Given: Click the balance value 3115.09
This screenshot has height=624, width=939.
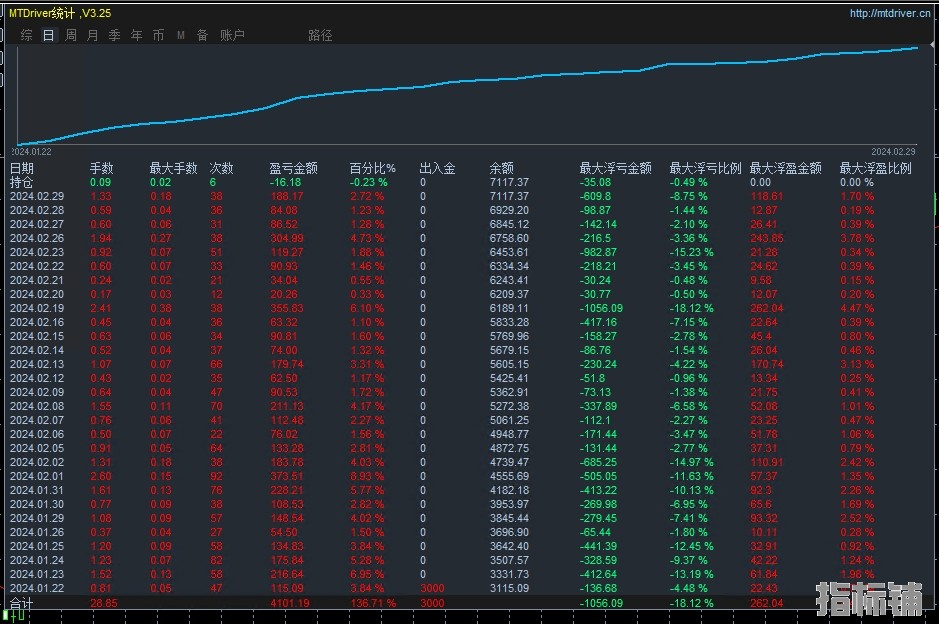Looking at the screenshot, I should coord(509,588).
